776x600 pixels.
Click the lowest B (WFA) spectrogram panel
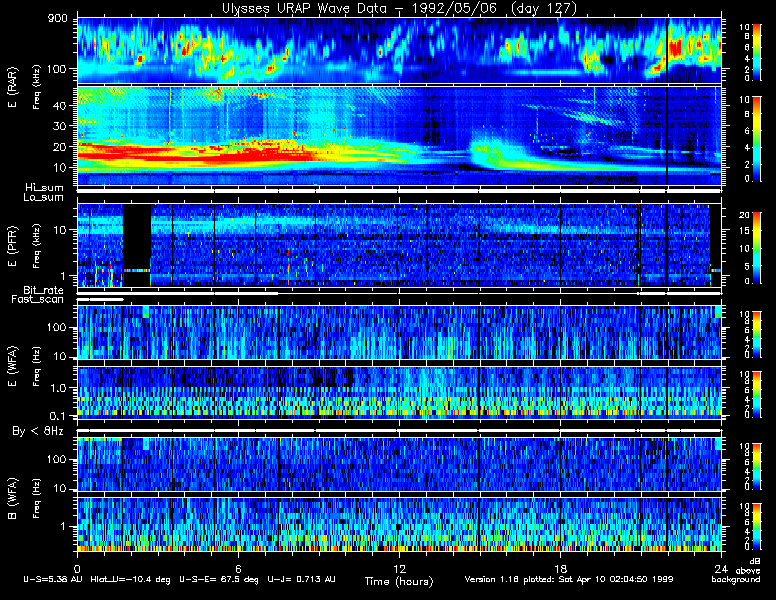pos(399,524)
